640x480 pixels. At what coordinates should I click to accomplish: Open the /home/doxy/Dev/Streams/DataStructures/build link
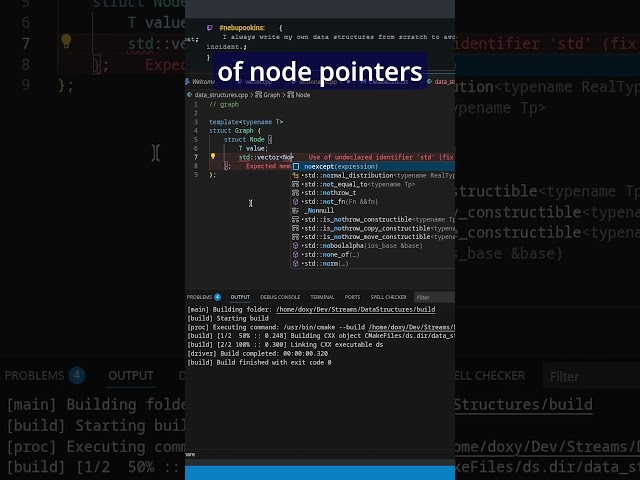(356, 309)
